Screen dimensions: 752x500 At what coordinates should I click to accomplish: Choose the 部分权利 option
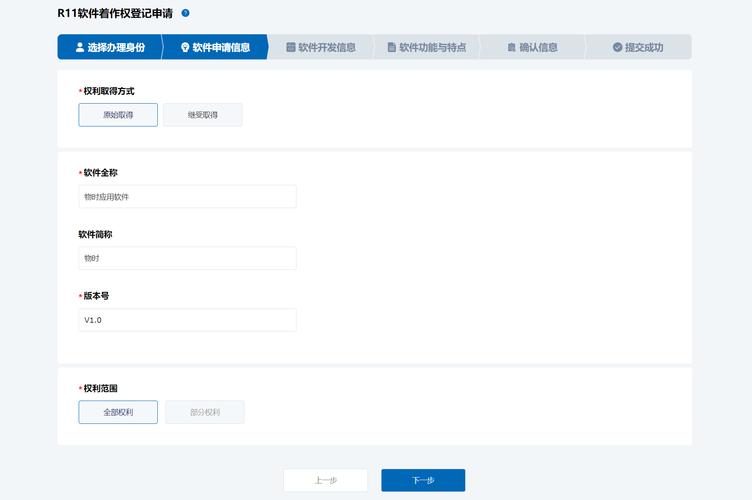205,412
